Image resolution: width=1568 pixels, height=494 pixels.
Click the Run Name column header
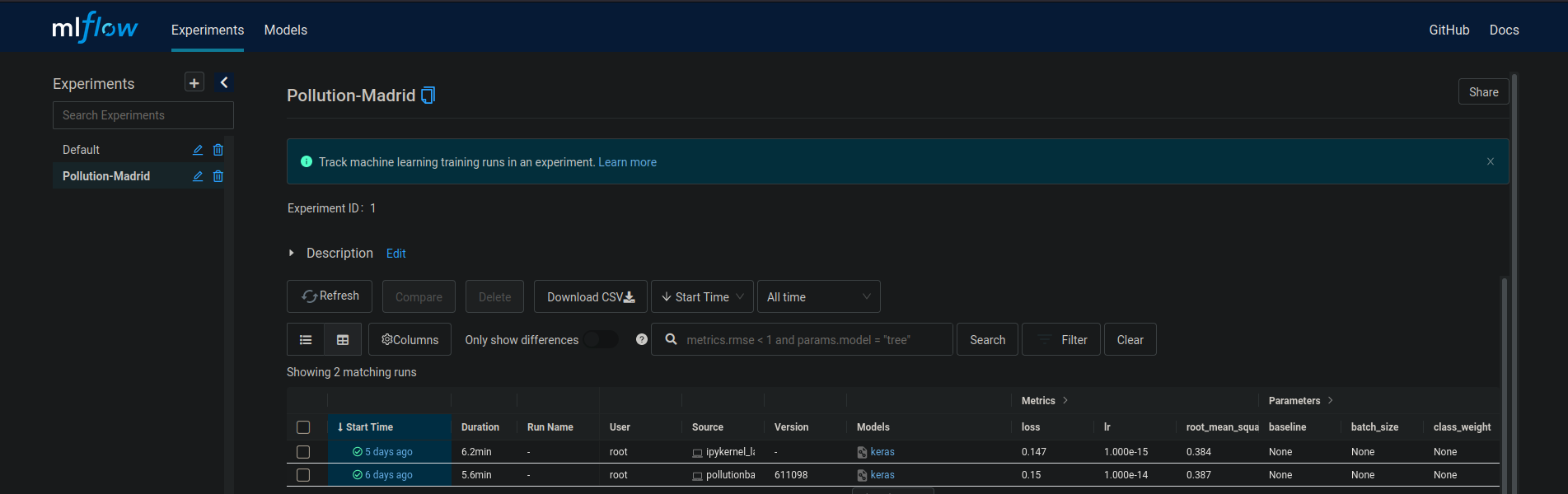click(x=550, y=427)
